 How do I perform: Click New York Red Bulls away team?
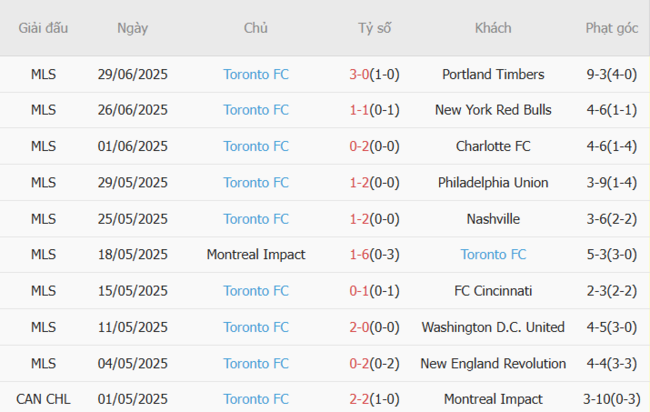point(493,110)
